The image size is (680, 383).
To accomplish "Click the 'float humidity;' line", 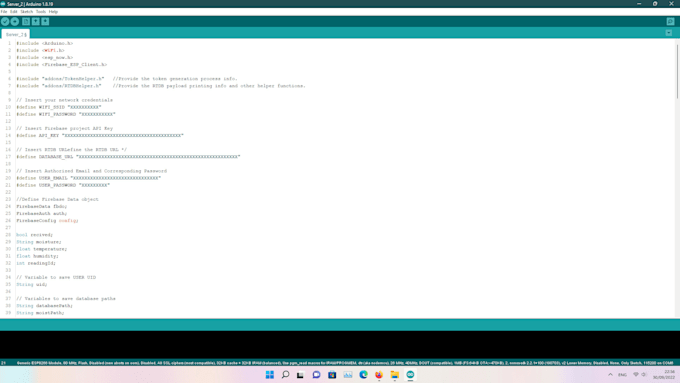I will pyautogui.click(x=37, y=256).
